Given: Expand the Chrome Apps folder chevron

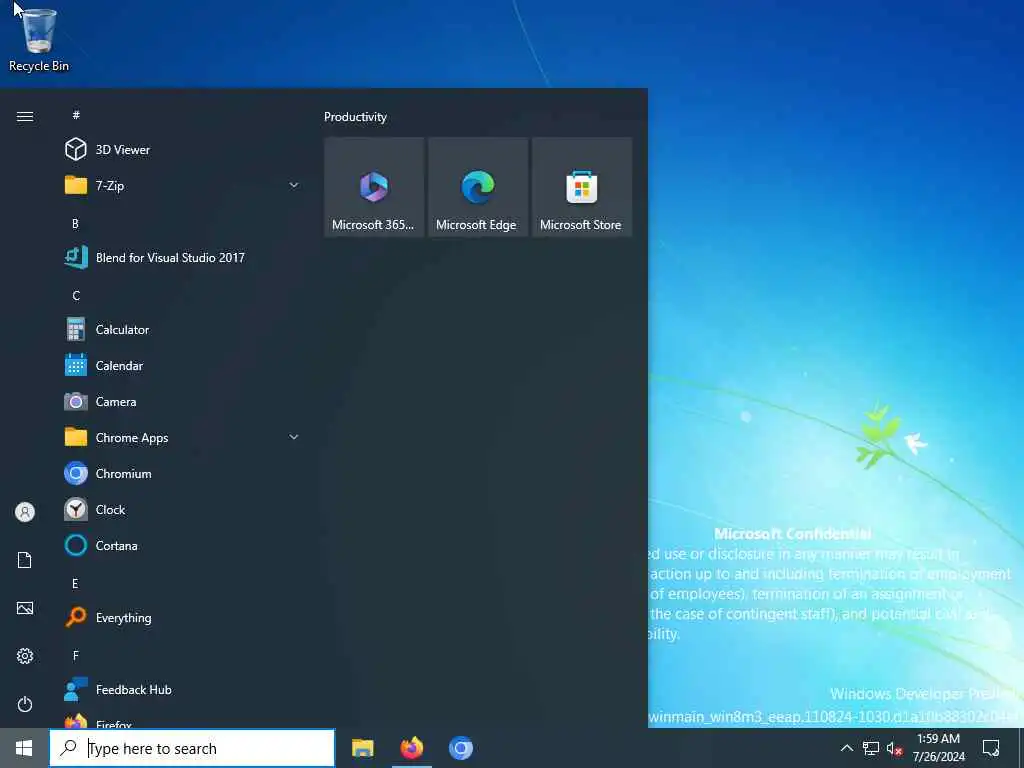Looking at the screenshot, I should tap(294, 438).
